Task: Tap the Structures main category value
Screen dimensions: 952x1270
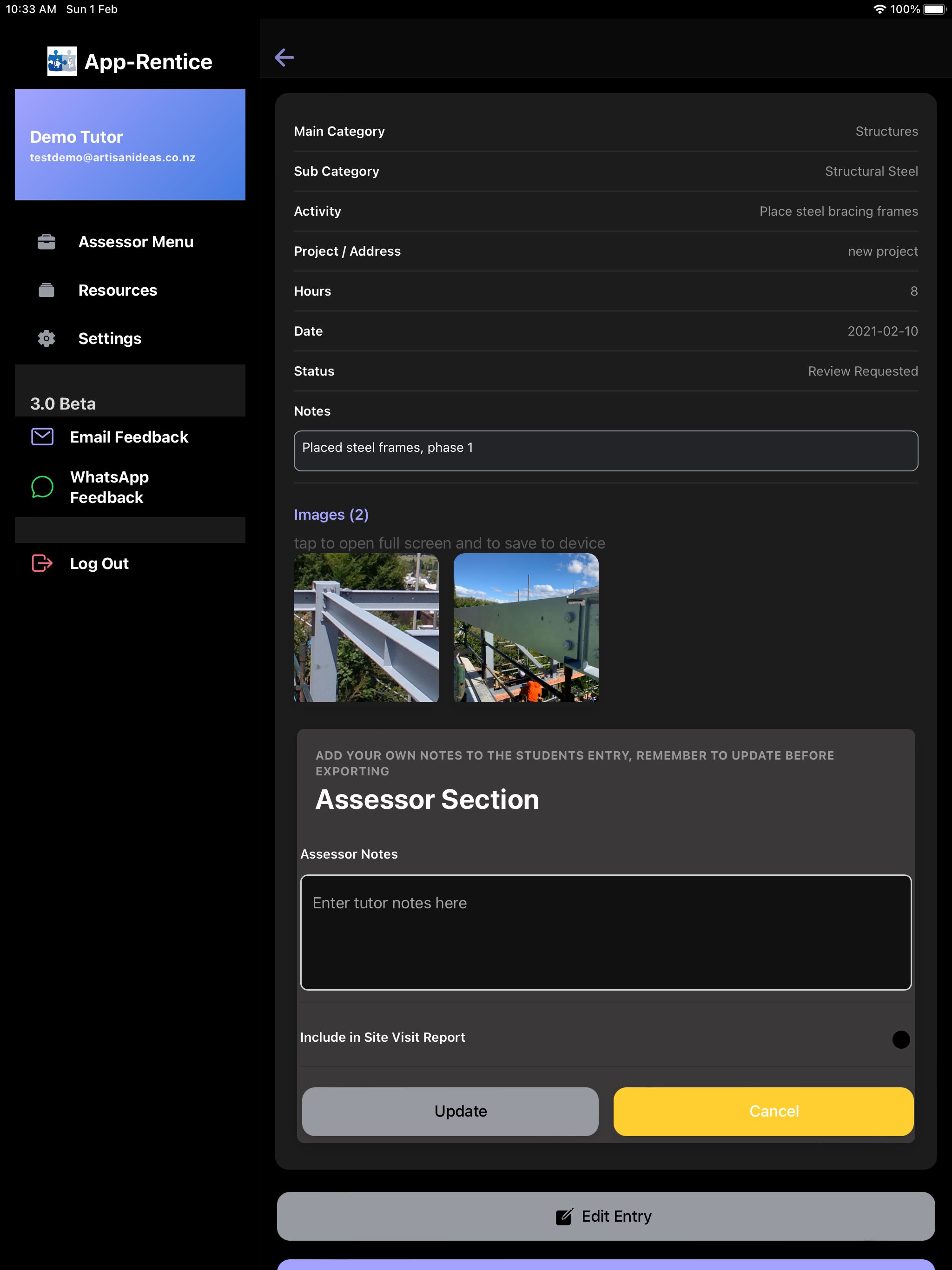Action: click(886, 132)
